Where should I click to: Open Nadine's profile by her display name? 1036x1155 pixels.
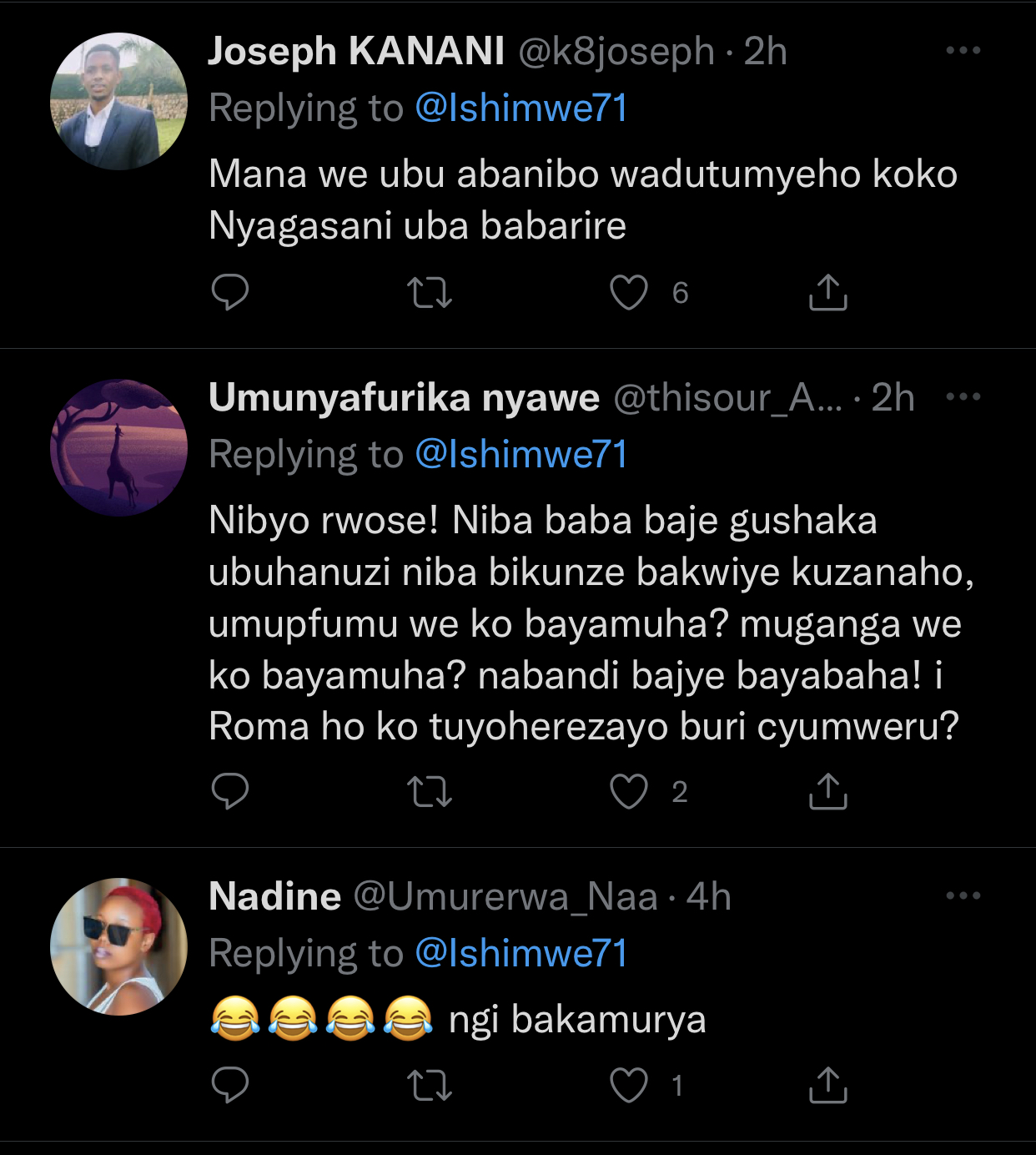[x=274, y=896]
